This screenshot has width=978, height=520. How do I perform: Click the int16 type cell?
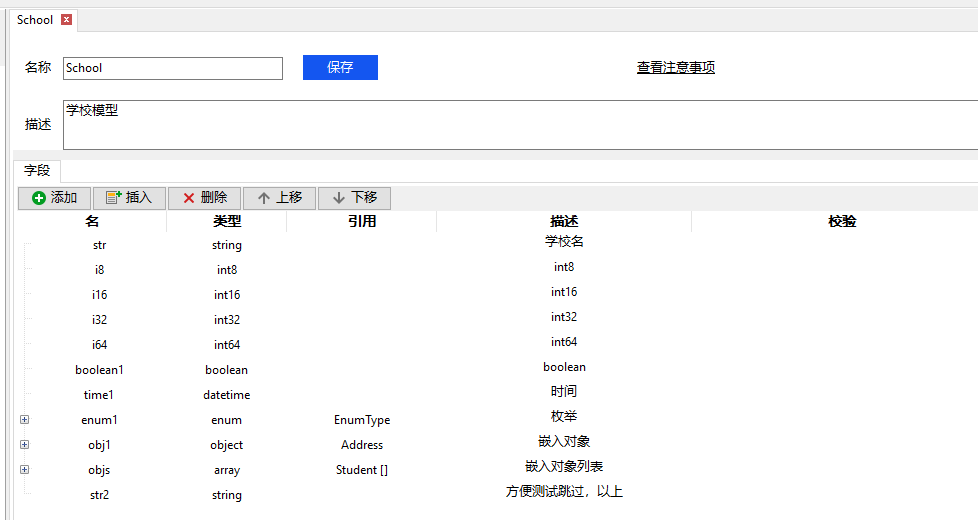click(226, 295)
